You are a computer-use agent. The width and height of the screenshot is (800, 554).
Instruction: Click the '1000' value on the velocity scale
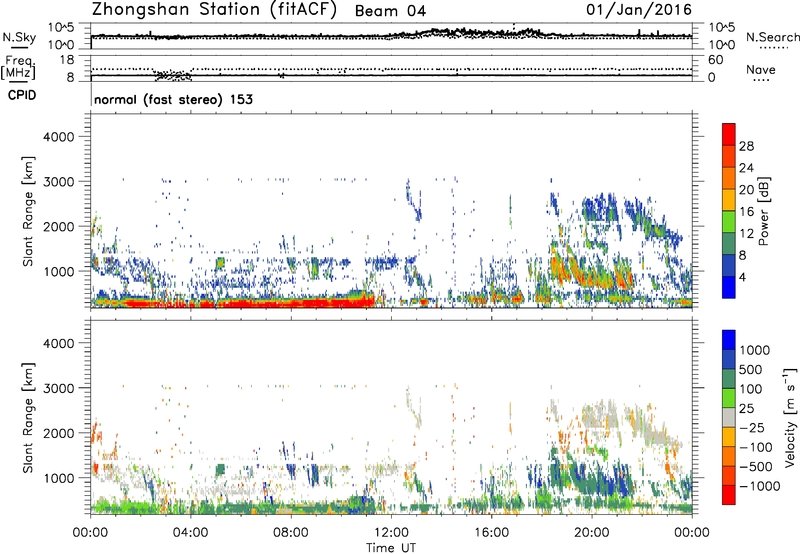[x=754, y=350]
